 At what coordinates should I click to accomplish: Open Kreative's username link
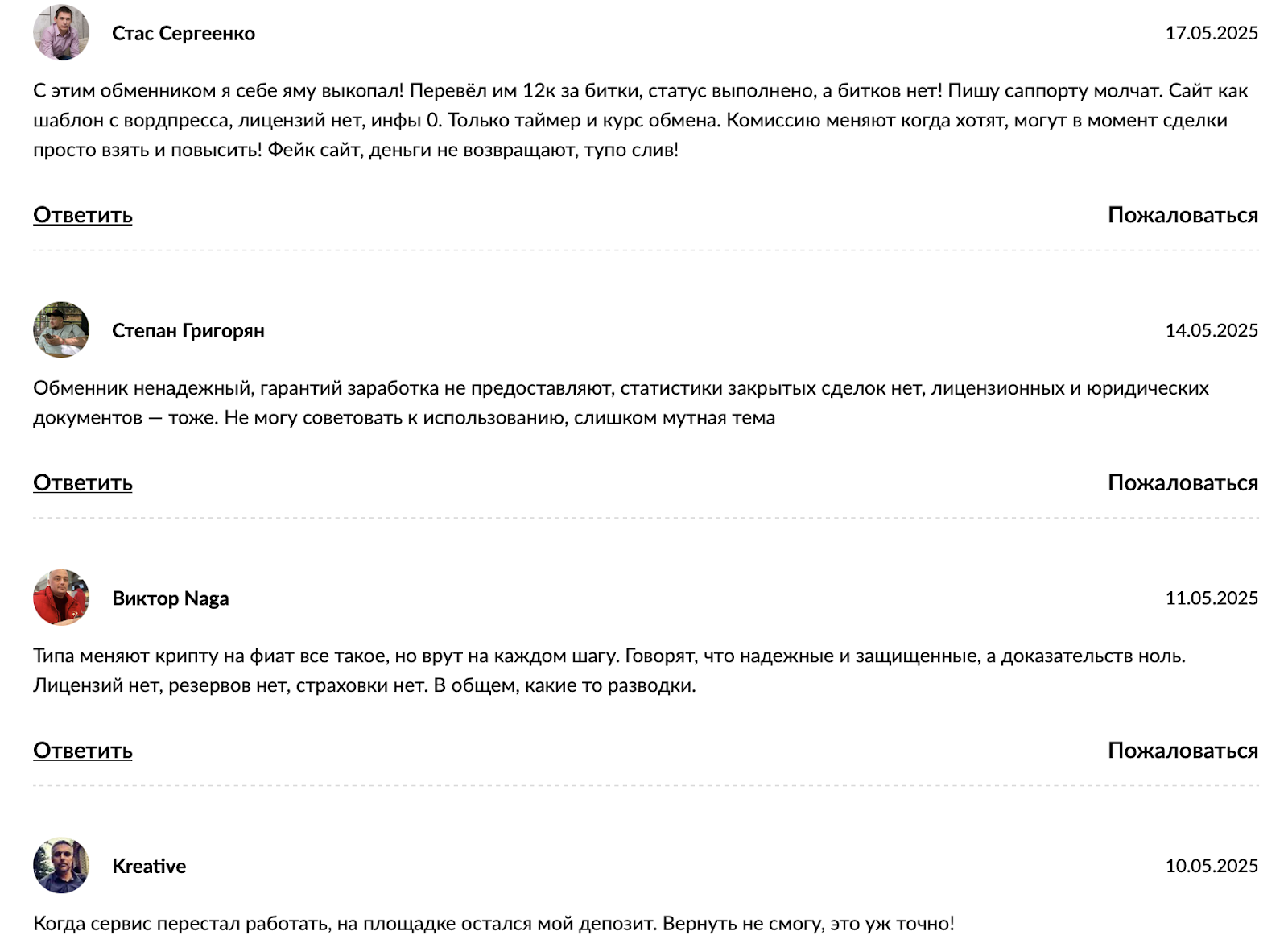pos(149,866)
